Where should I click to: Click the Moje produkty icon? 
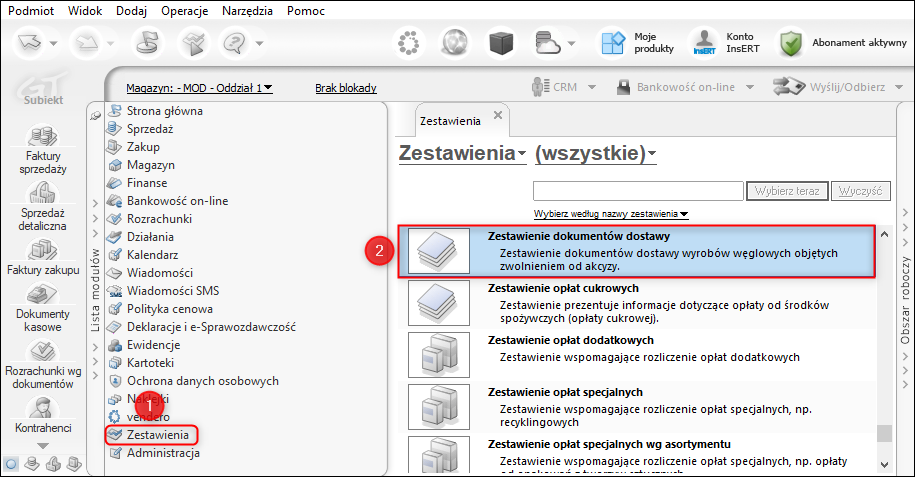[613, 43]
